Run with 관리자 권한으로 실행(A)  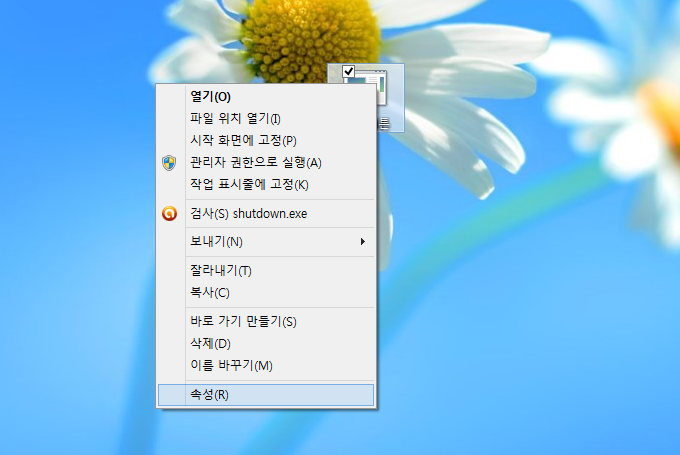pos(266,163)
